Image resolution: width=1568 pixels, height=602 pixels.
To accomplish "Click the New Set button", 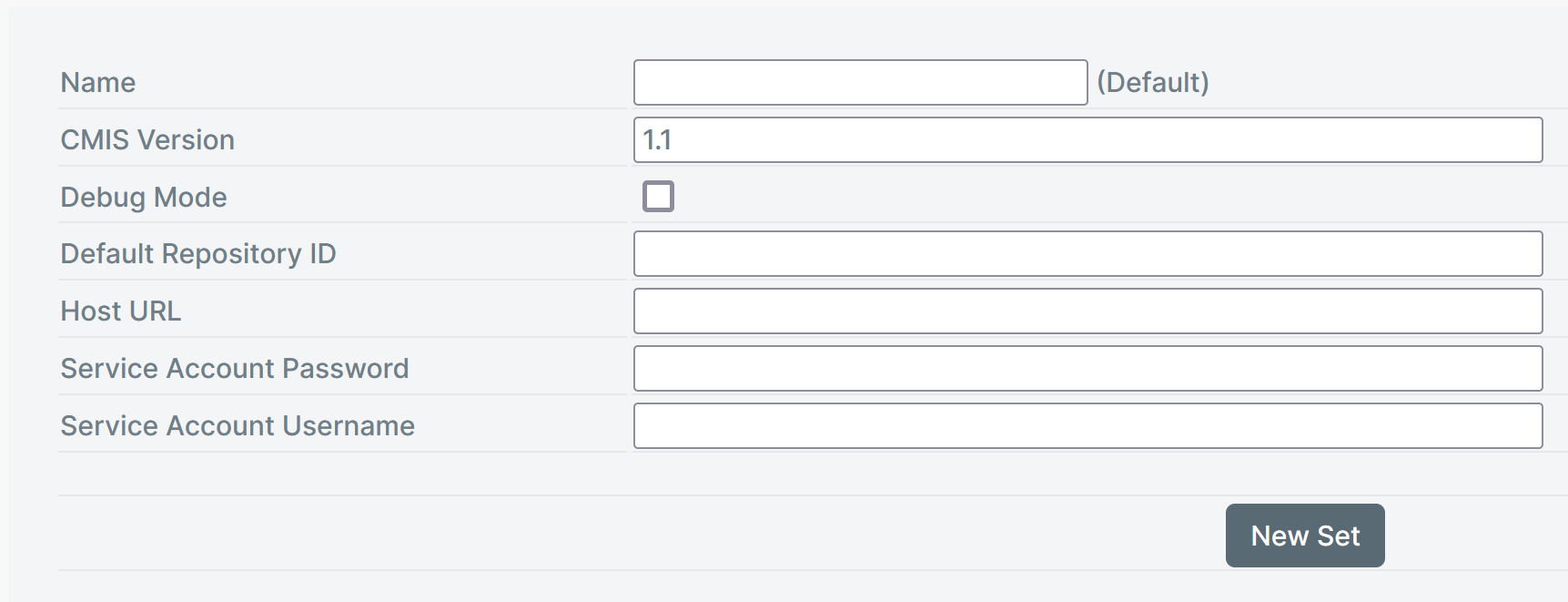I will tap(1304, 536).
